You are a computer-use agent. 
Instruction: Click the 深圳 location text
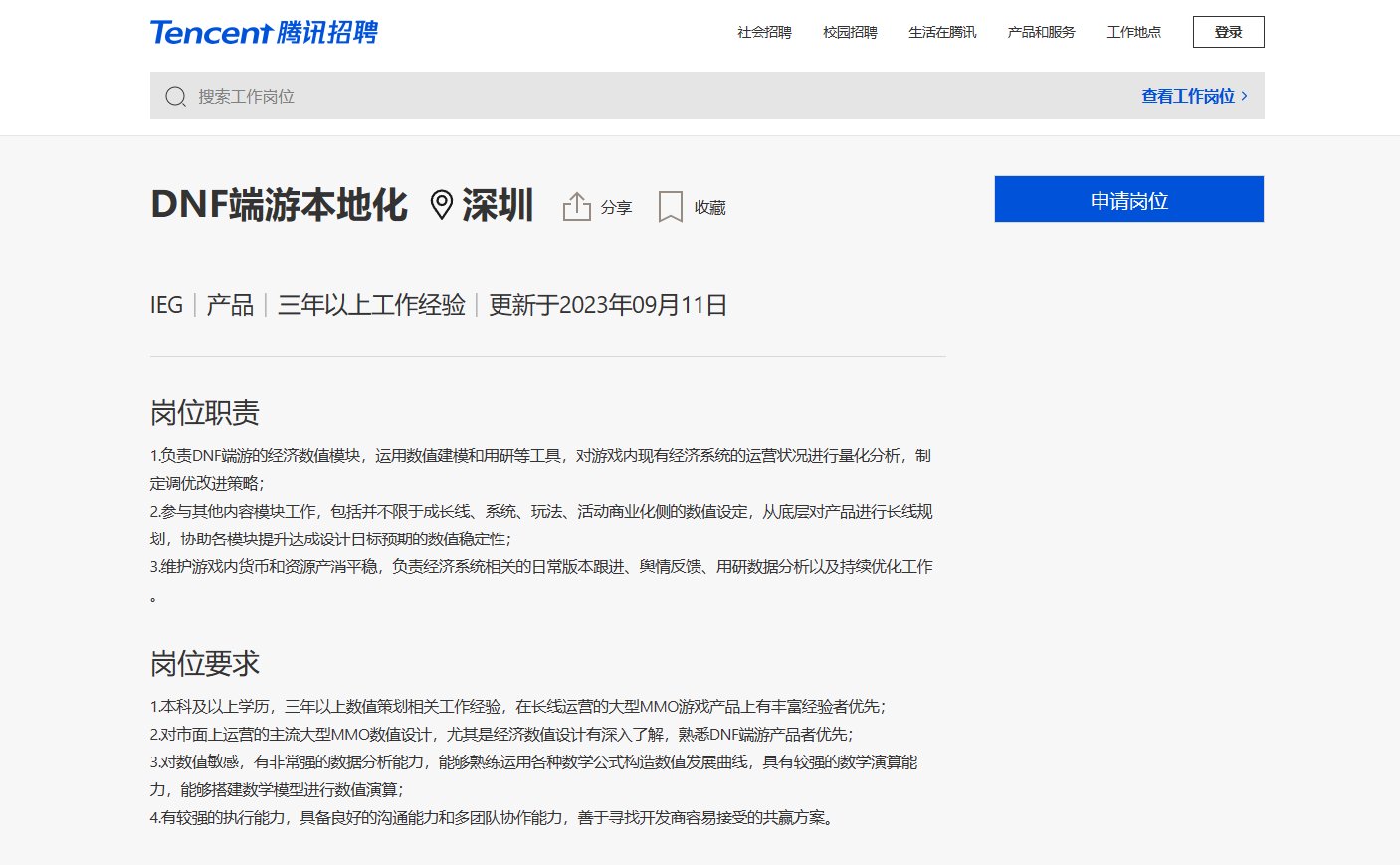click(498, 205)
